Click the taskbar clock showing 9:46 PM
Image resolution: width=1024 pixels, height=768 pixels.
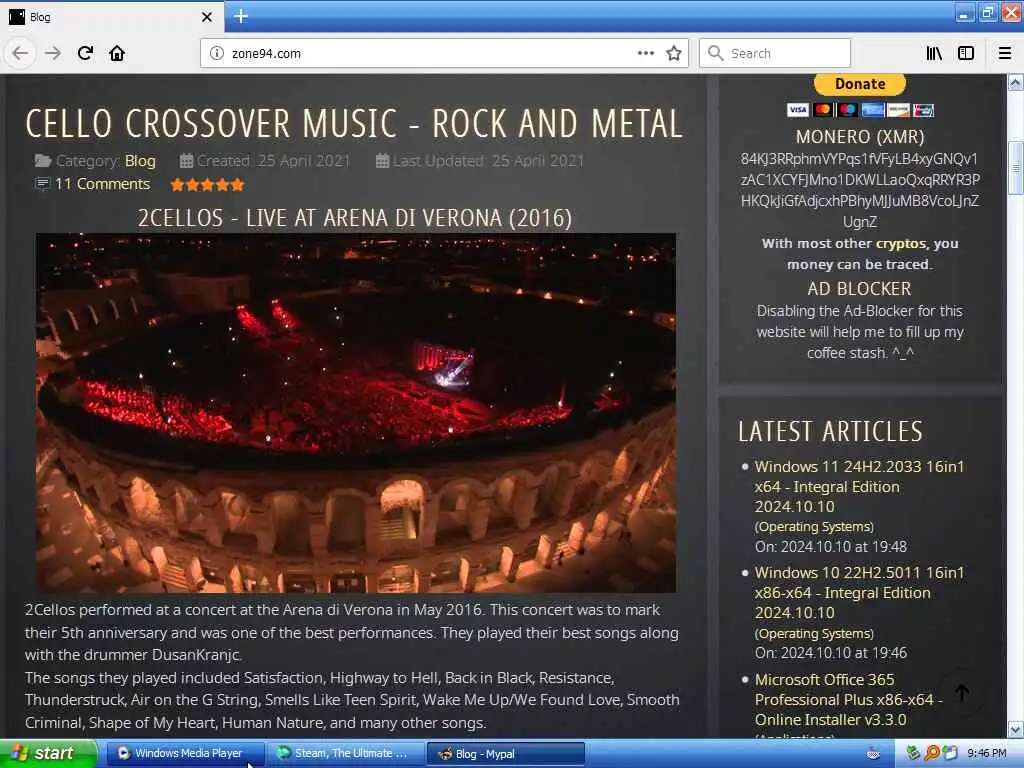point(987,754)
